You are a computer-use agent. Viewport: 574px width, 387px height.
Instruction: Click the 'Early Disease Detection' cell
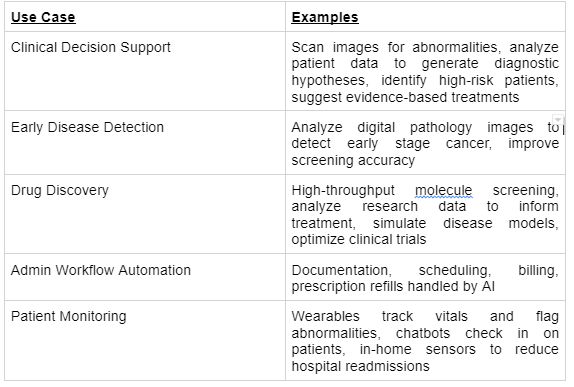point(145,143)
